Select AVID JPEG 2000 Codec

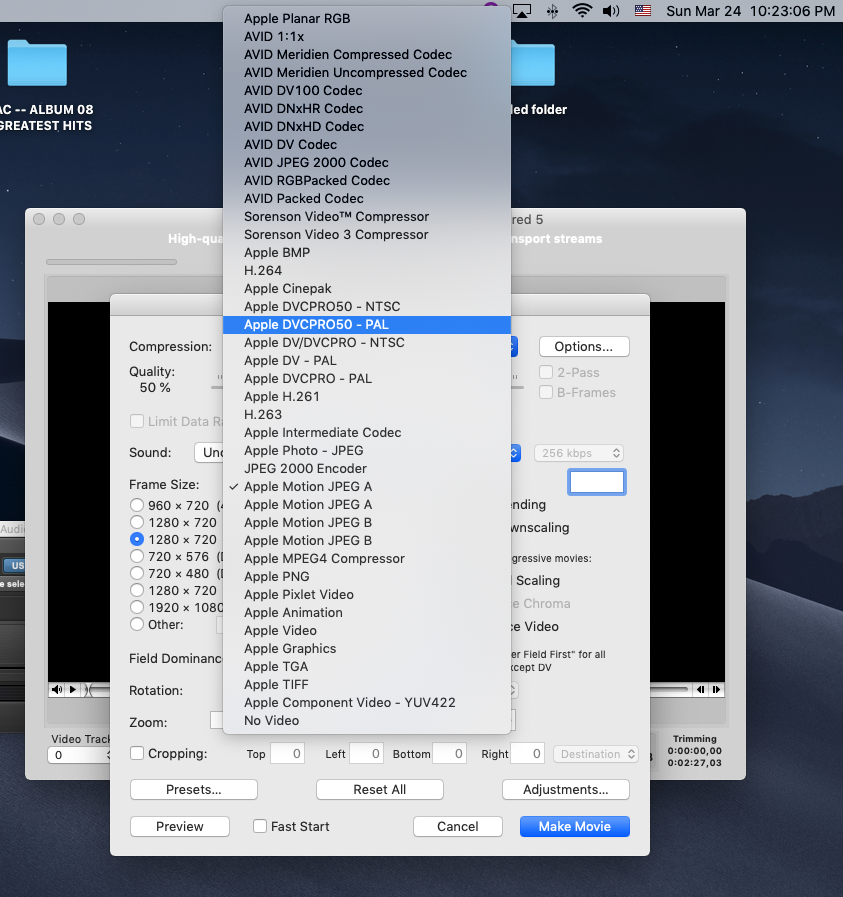(x=367, y=162)
